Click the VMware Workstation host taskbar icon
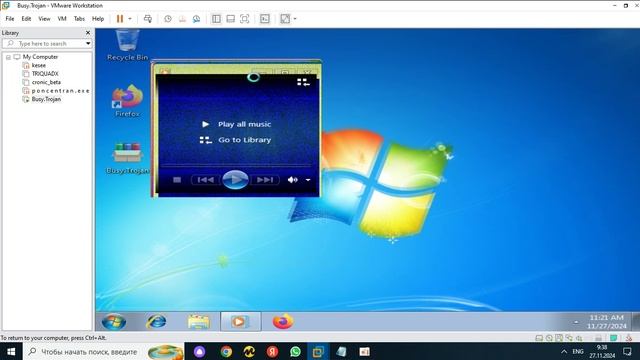 tap(318, 351)
